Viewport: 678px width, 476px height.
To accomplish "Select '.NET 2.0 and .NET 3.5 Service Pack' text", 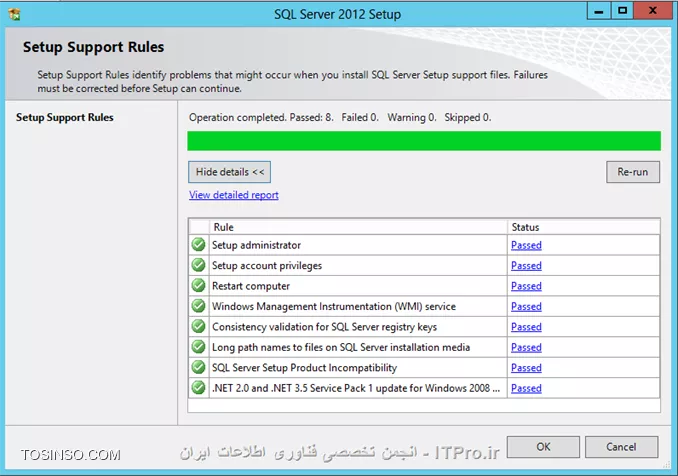I will click(356, 388).
